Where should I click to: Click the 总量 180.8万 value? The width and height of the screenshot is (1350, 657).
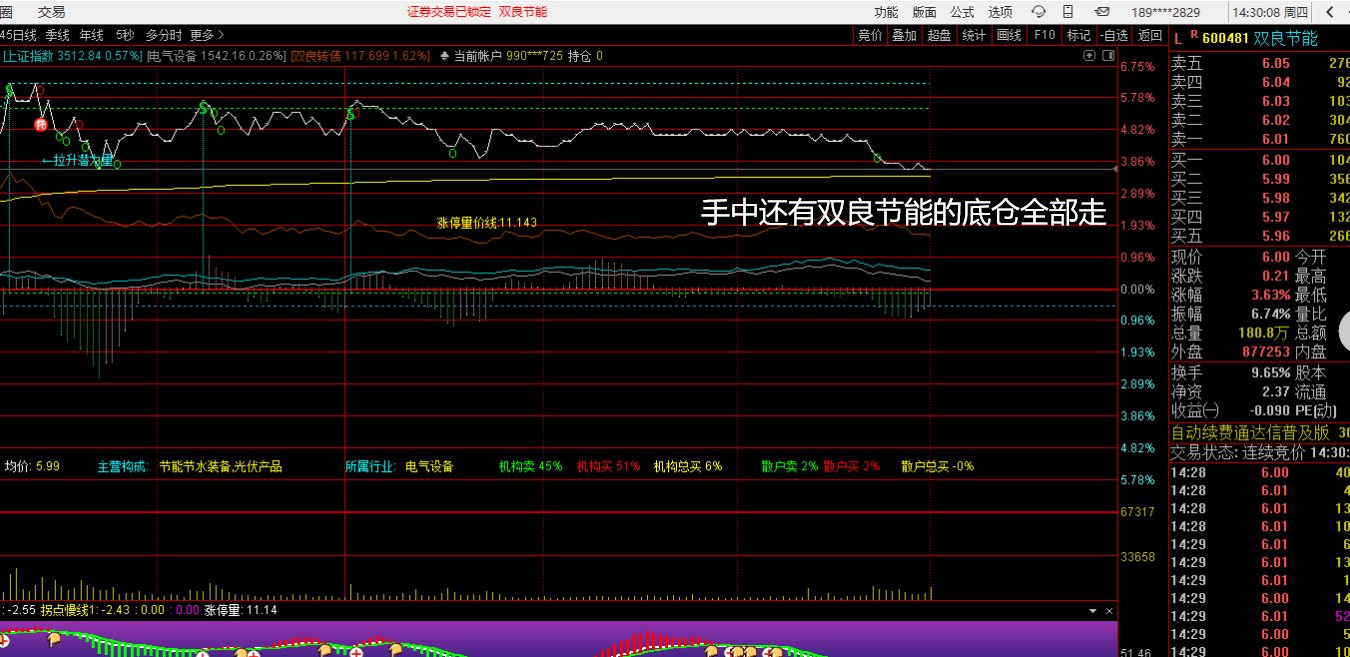(x=1264, y=333)
